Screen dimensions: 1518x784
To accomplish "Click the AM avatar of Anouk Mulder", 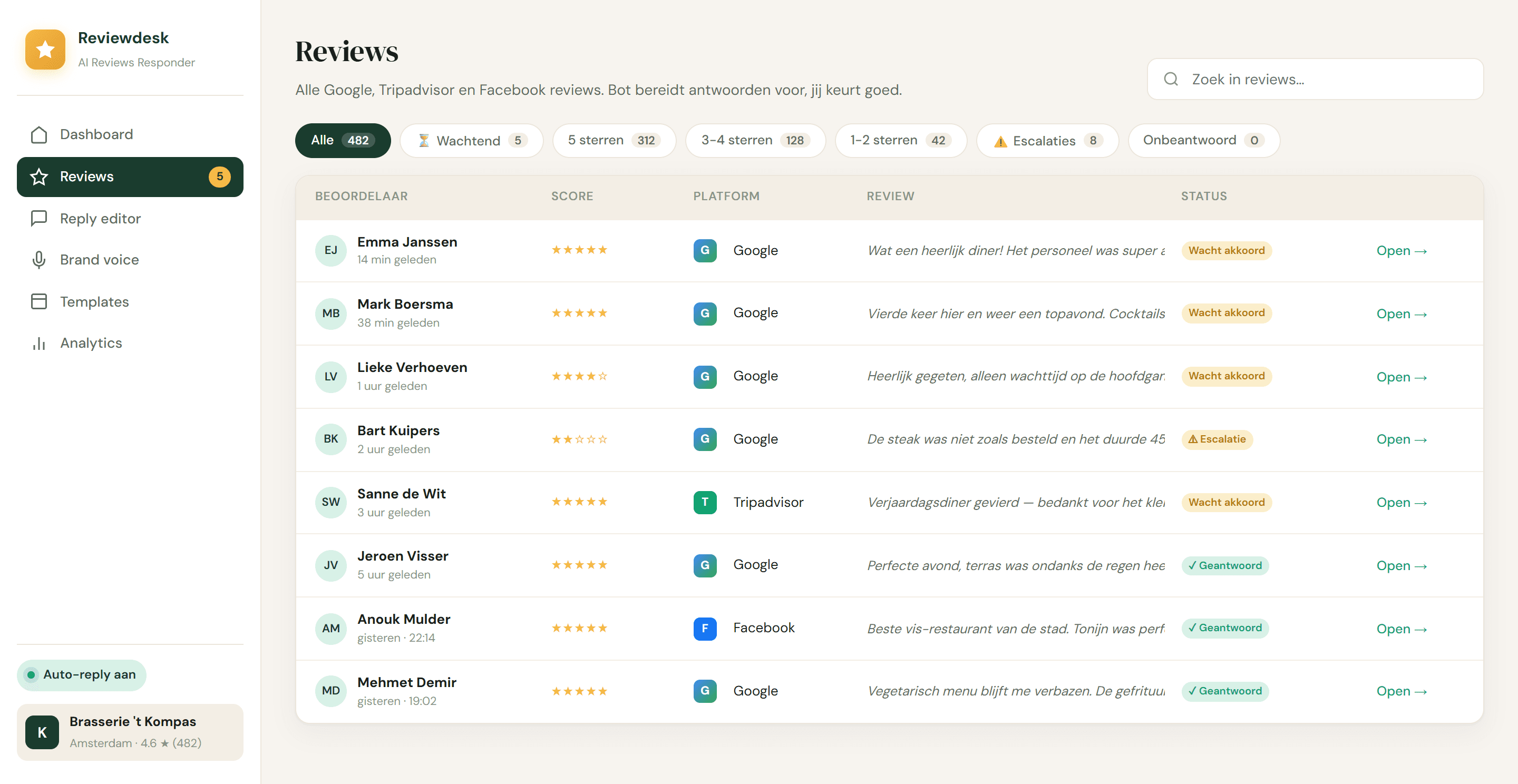I will pos(330,629).
